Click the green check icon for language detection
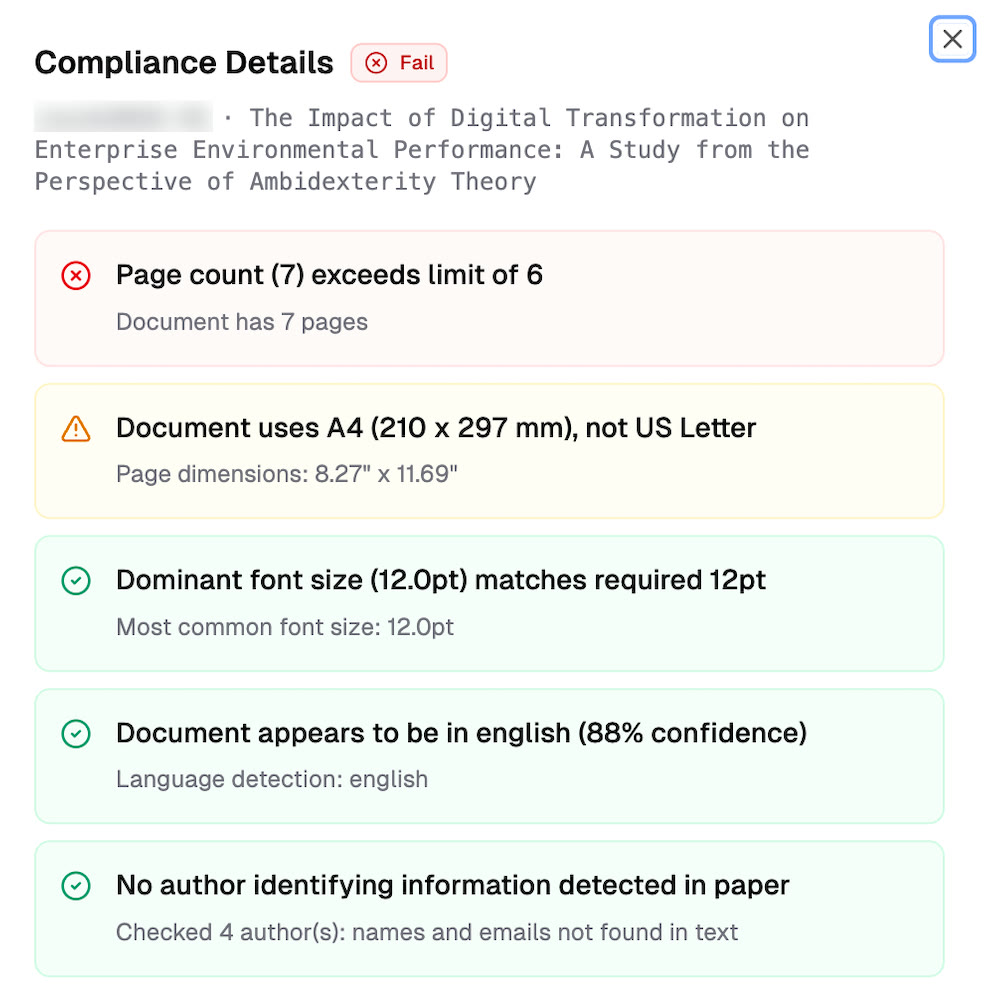Viewport: 992px width, 1002px height. [x=76, y=734]
